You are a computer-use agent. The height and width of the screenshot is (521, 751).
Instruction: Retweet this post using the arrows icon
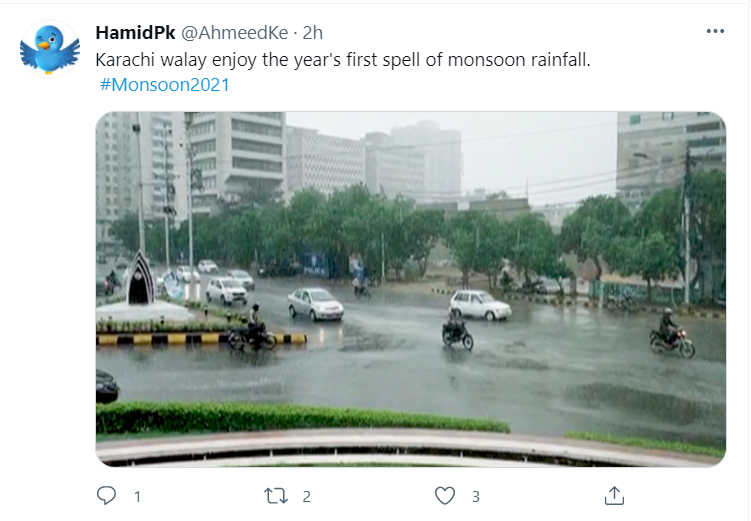coord(276,496)
